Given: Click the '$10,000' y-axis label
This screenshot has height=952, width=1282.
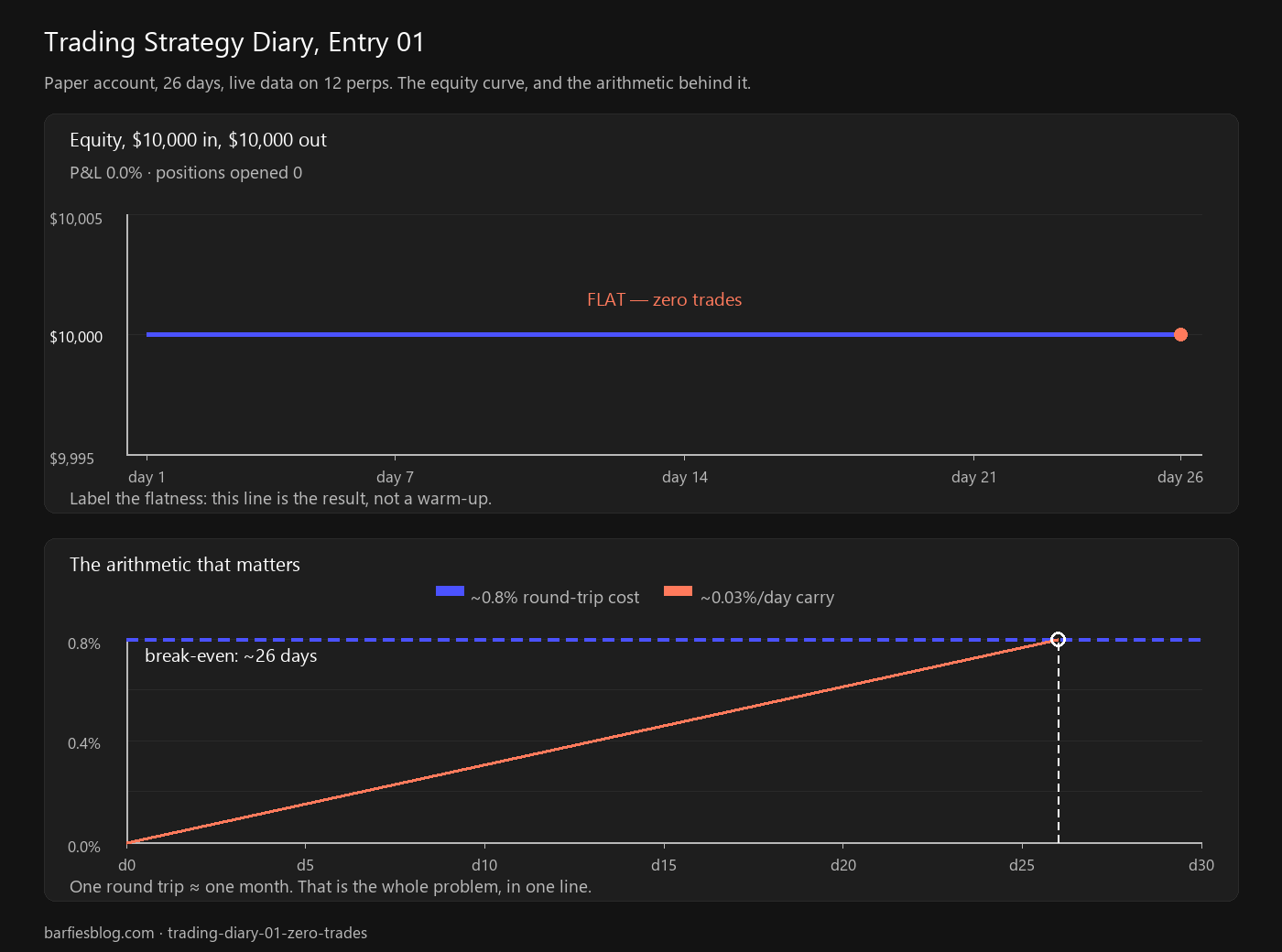Looking at the screenshot, I should pos(76,337).
